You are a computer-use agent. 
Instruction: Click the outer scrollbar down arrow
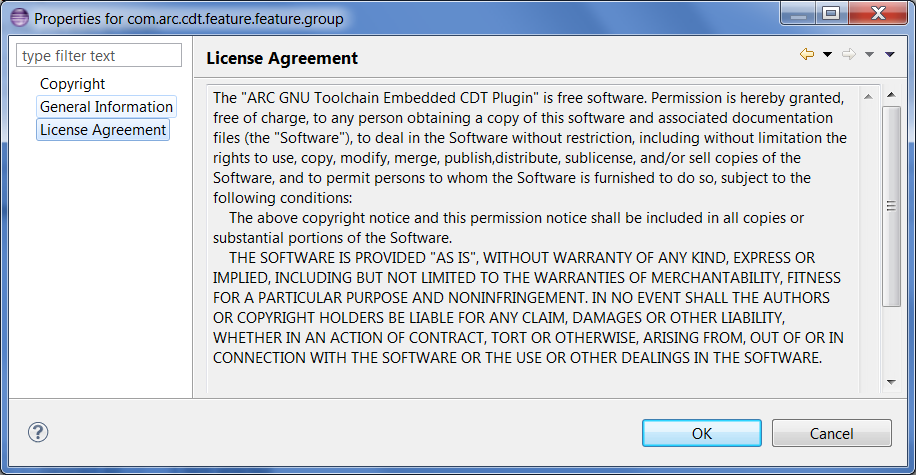(x=891, y=382)
